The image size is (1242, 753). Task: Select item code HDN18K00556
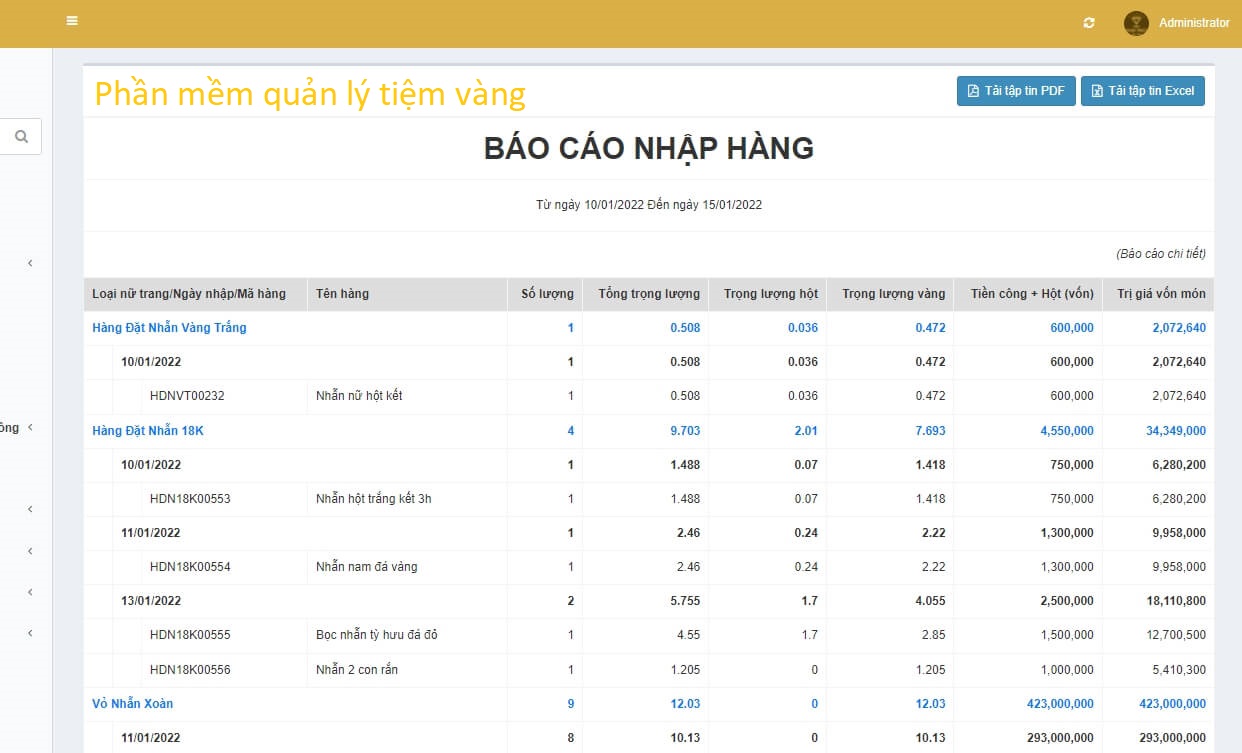point(190,670)
